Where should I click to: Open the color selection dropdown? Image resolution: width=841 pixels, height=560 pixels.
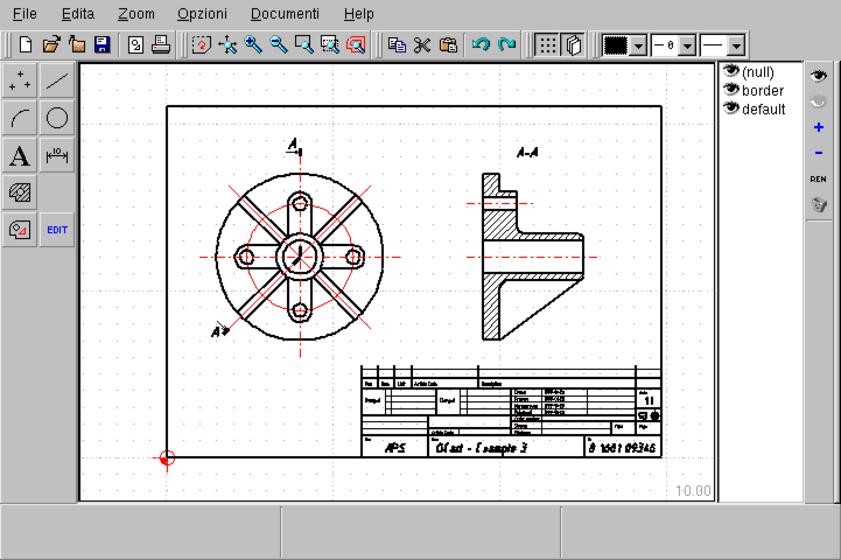point(639,45)
